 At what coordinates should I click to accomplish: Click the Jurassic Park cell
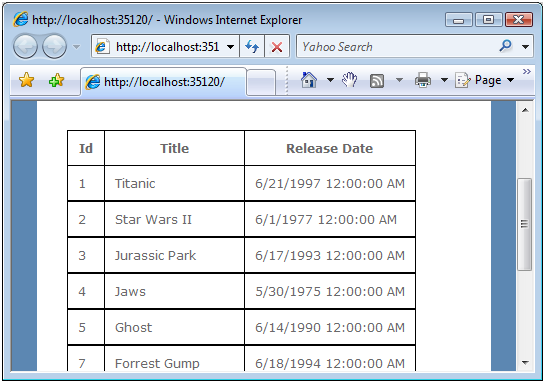174,255
